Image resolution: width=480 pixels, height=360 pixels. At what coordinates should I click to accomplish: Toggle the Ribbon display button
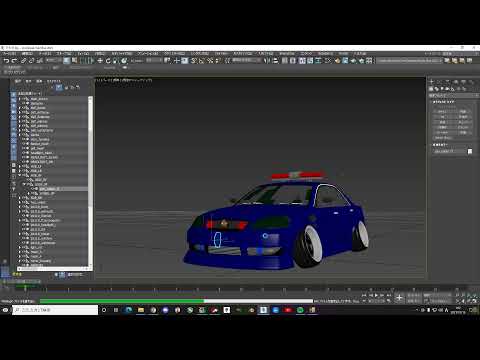302,61
